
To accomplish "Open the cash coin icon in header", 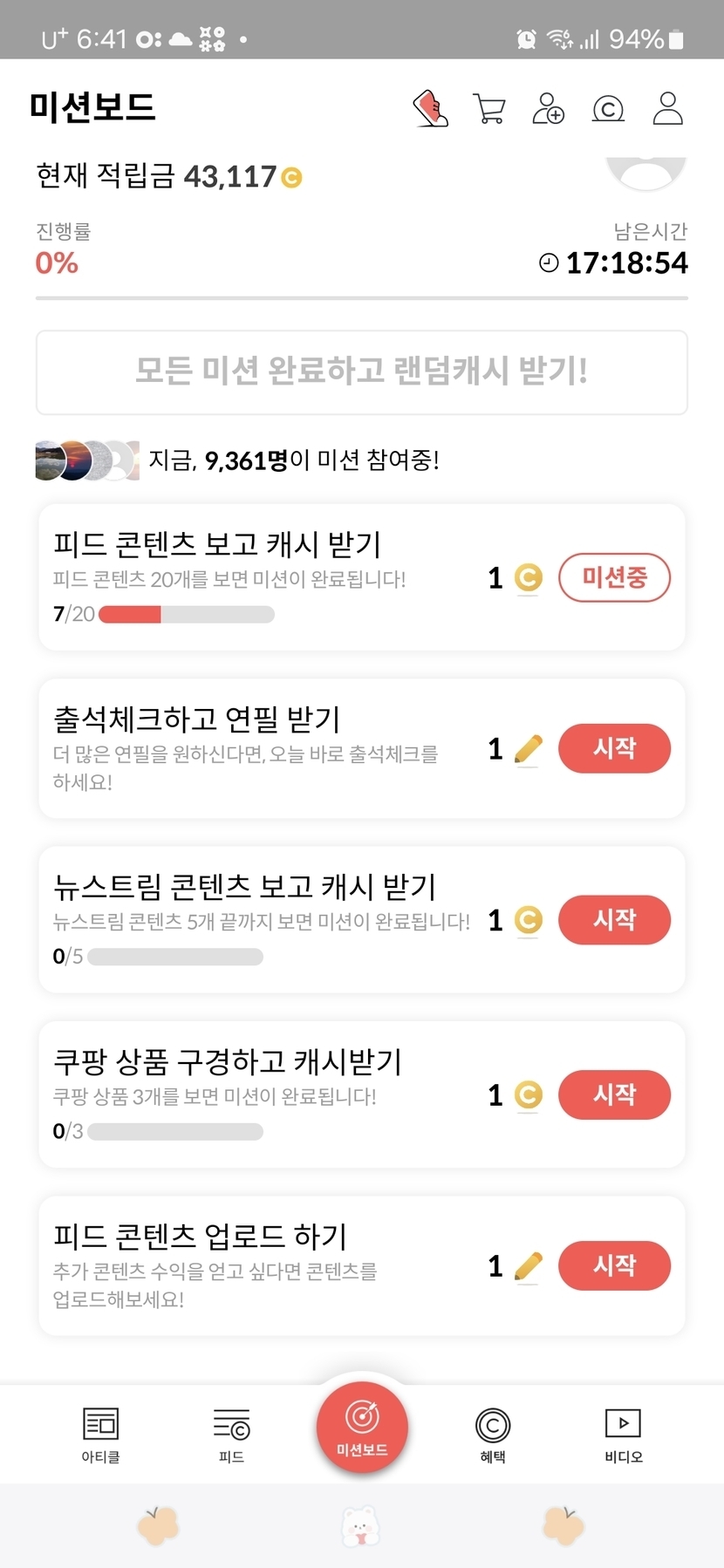I will (608, 109).
